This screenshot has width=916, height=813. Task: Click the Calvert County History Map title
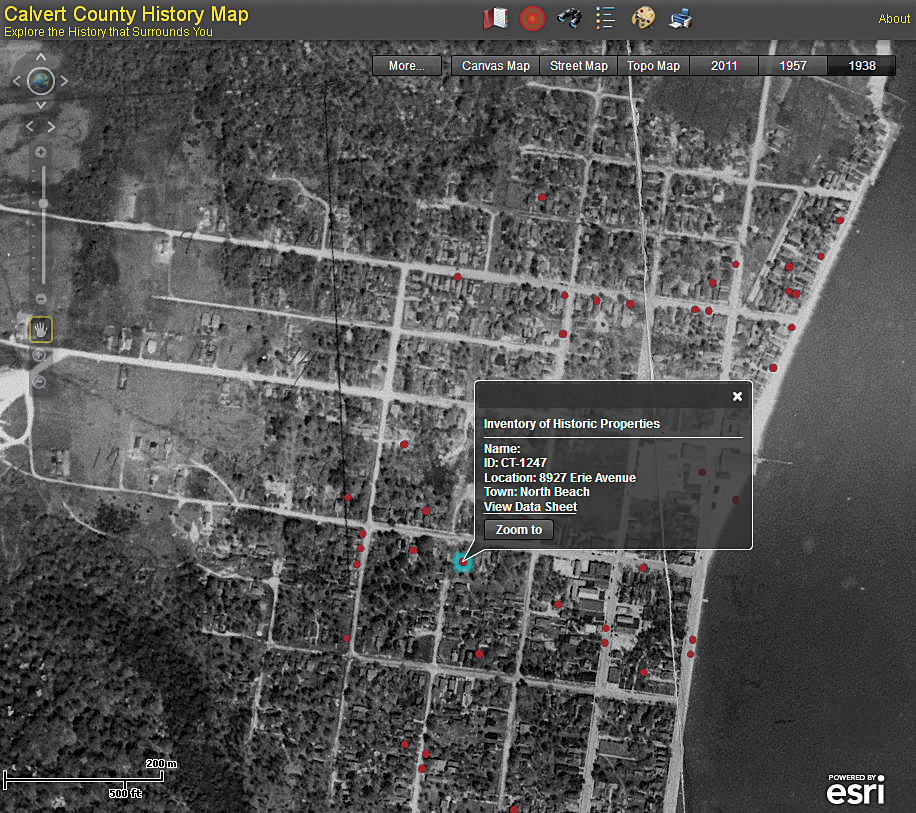[126, 13]
